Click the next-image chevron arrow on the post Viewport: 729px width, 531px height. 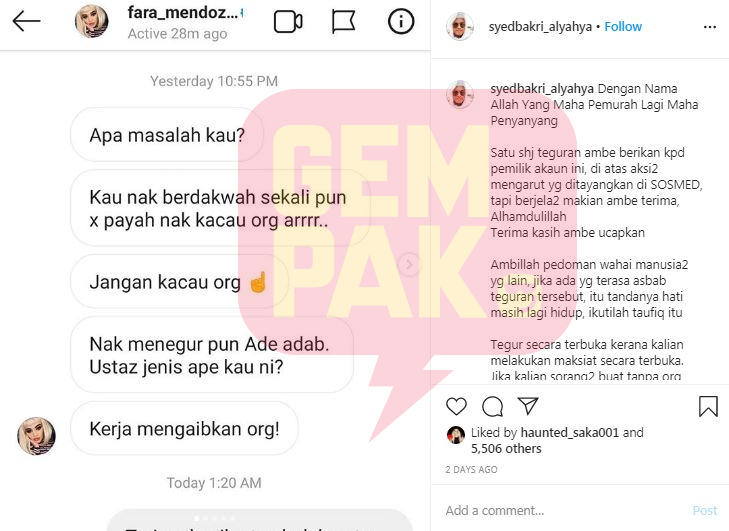(409, 265)
